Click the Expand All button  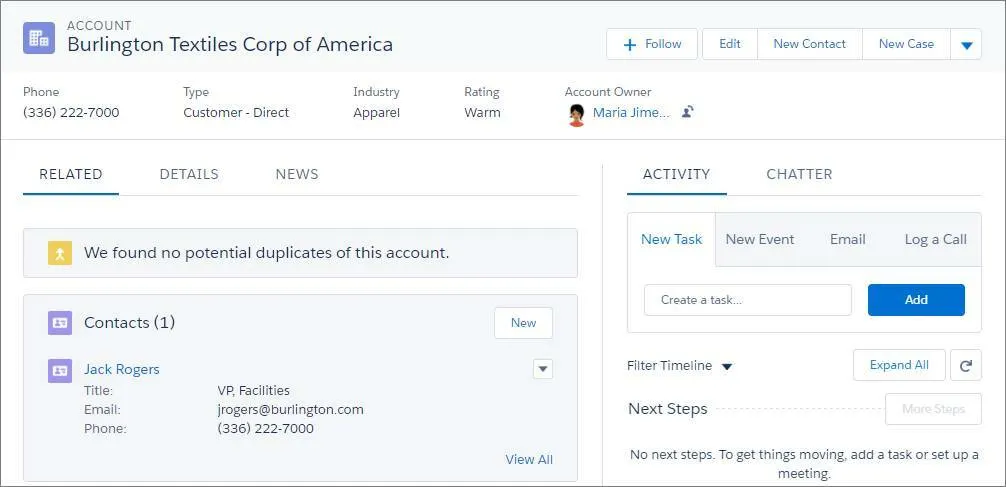point(899,365)
